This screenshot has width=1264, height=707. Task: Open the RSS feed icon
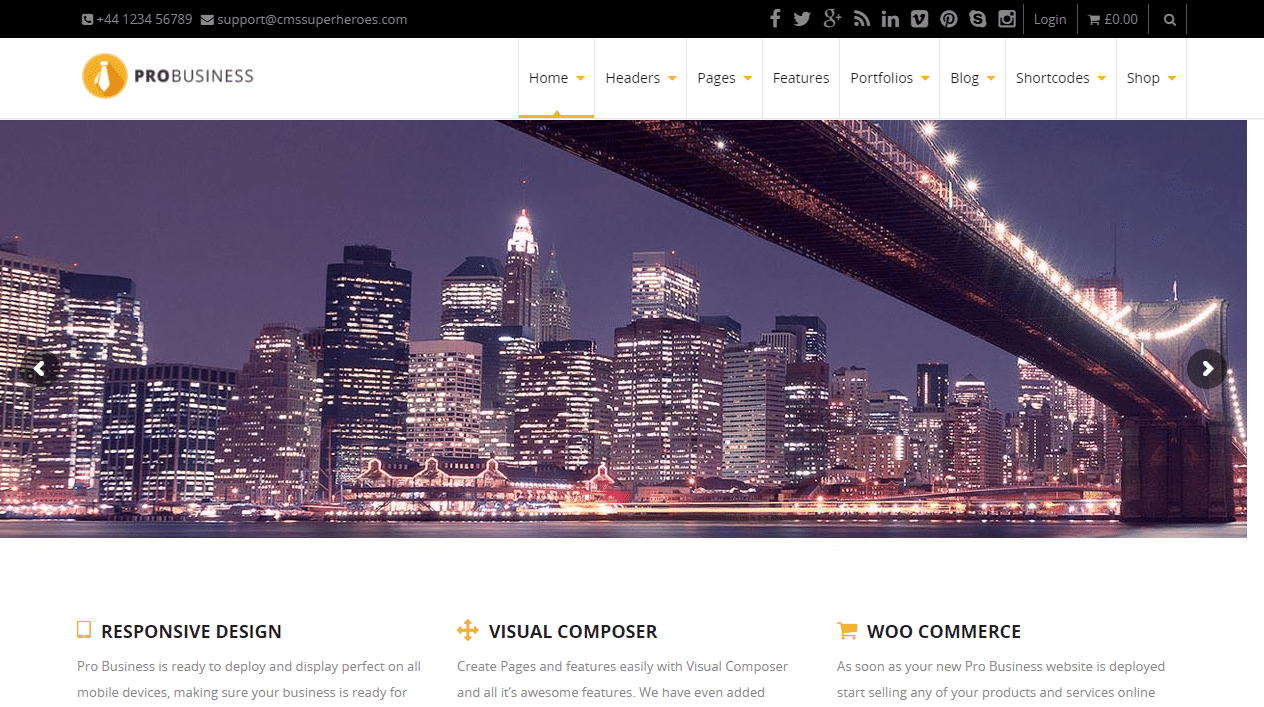pyautogui.click(x=861, y=19)
